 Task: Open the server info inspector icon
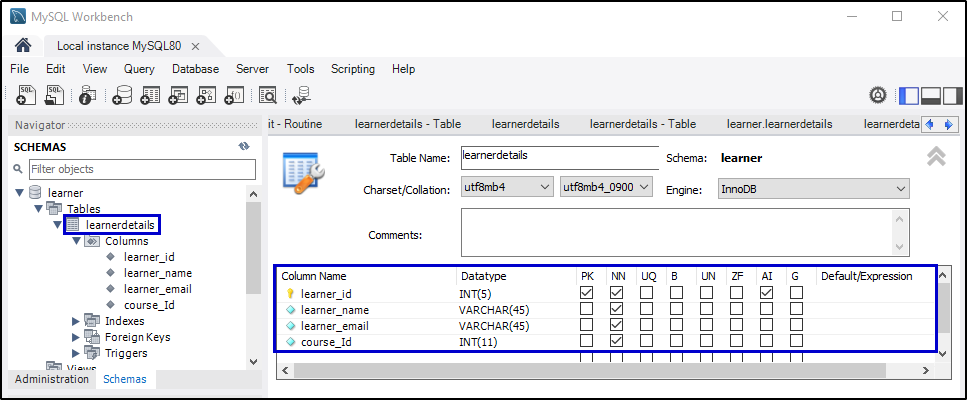[88, 94]
